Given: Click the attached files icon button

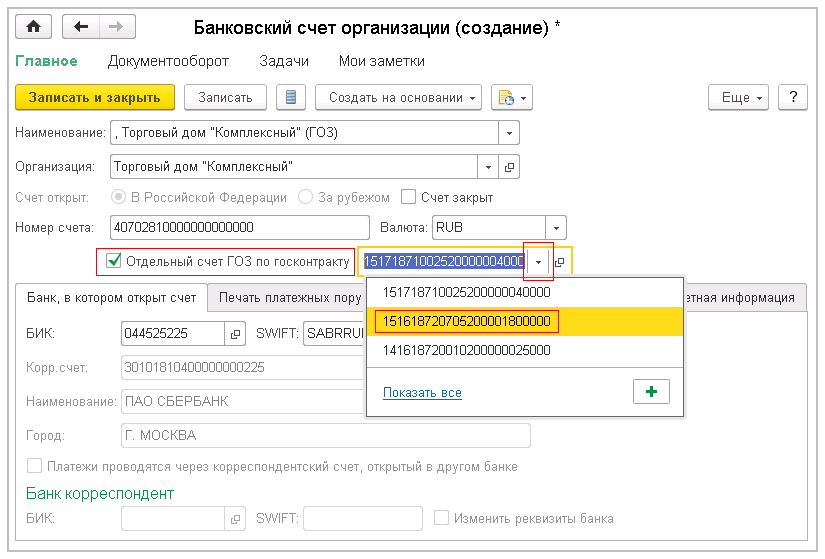Looking at the screenshot, I should click(511, 97).
